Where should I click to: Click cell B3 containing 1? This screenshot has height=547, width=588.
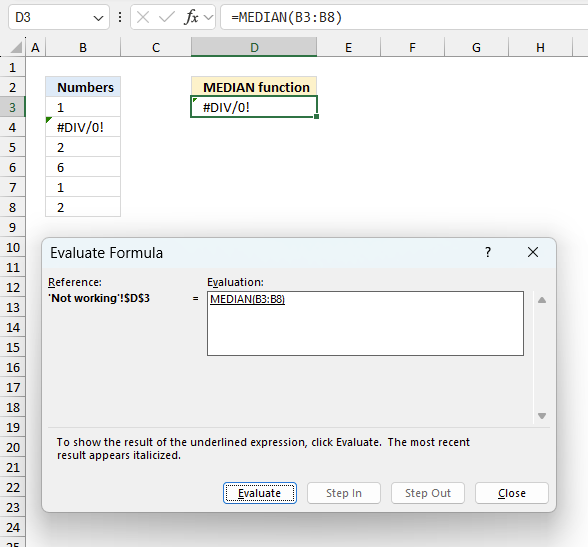[x=83, y=107]
